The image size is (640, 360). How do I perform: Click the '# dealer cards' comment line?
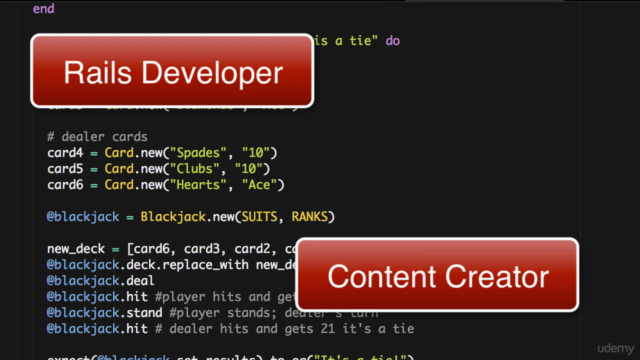(97, 137)
